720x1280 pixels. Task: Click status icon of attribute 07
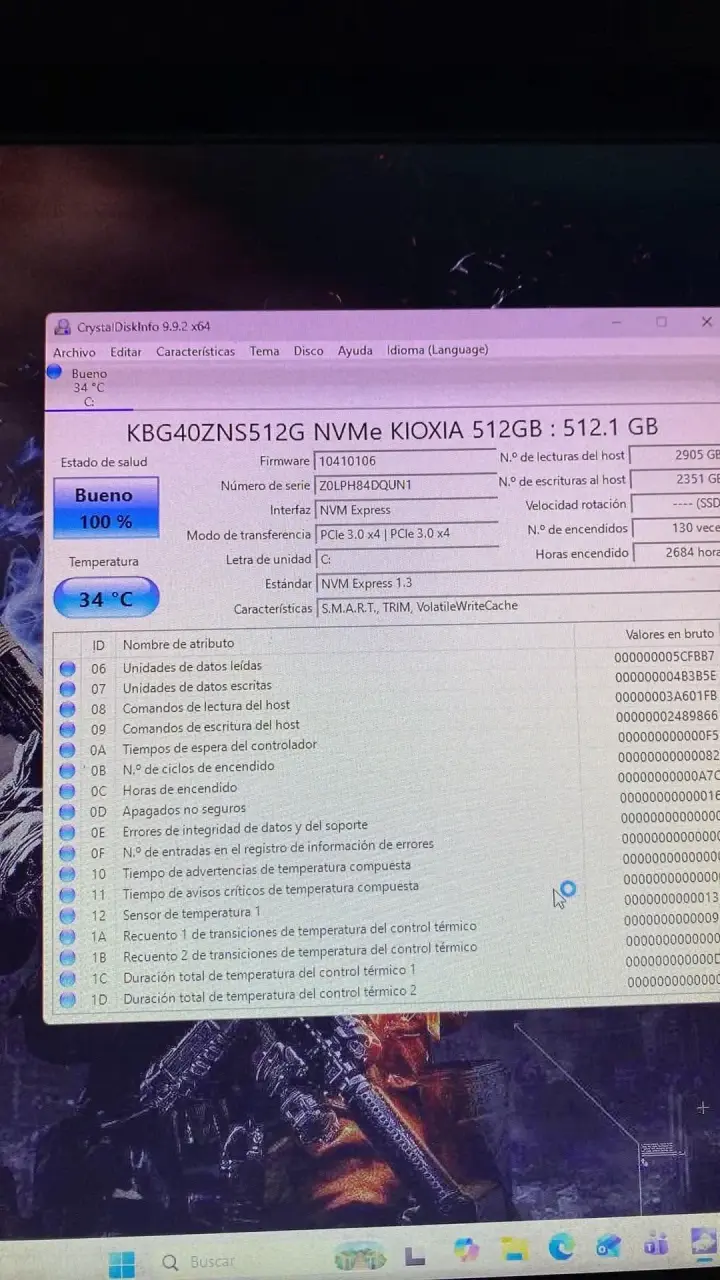point(67,689)
